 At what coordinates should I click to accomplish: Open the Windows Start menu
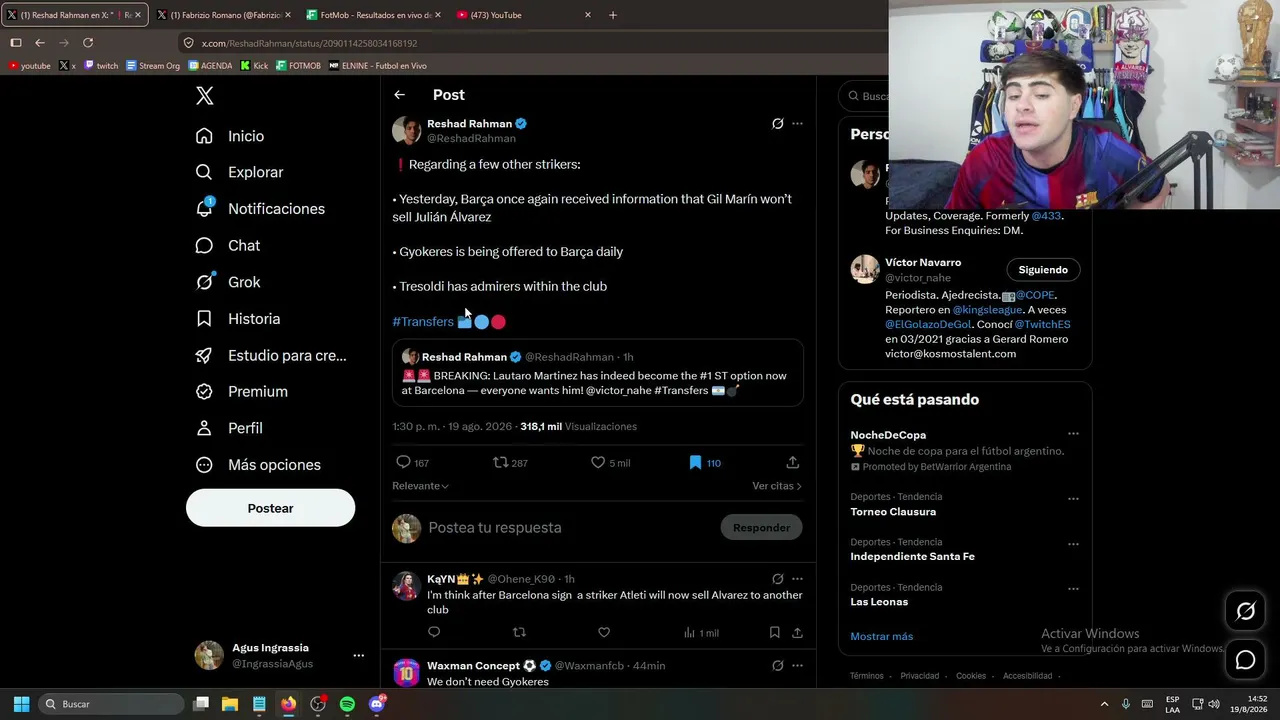(x=21, y=704)
